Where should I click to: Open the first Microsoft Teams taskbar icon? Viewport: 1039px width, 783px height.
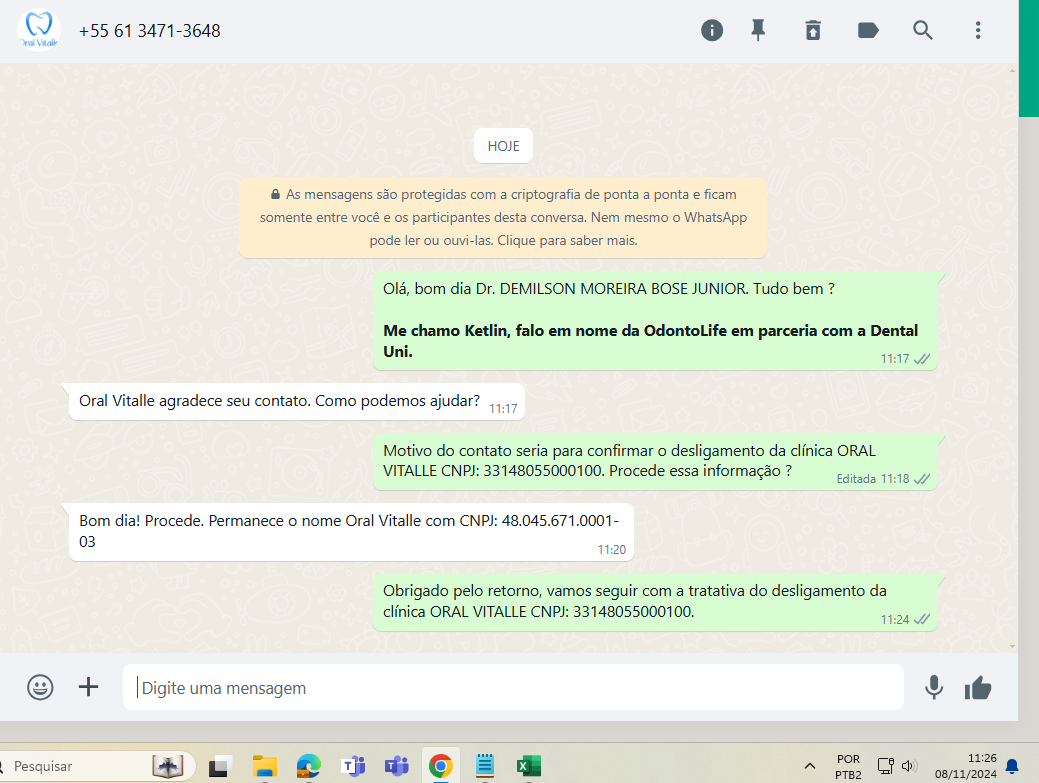[353, 766]
